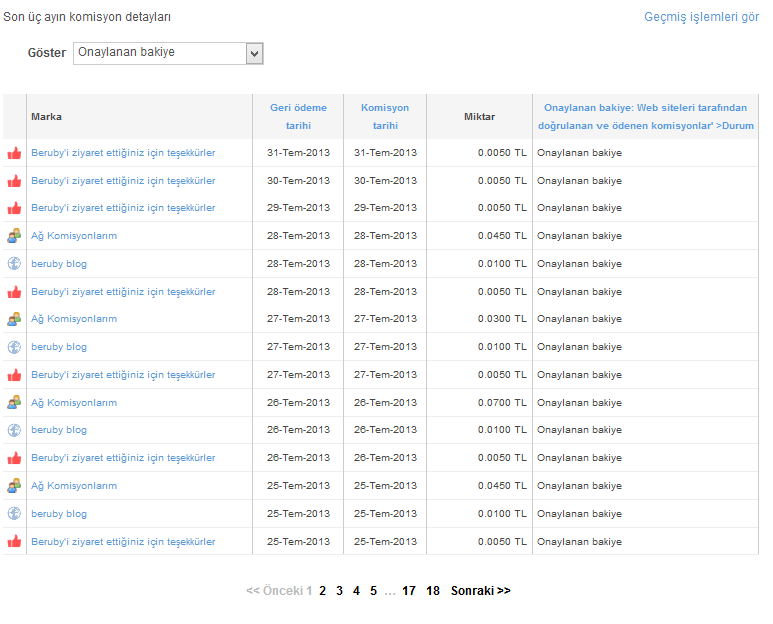
Task: Click Geri ödeme date 29-Tem-2013 cell
Action: (x=298, y=208)
